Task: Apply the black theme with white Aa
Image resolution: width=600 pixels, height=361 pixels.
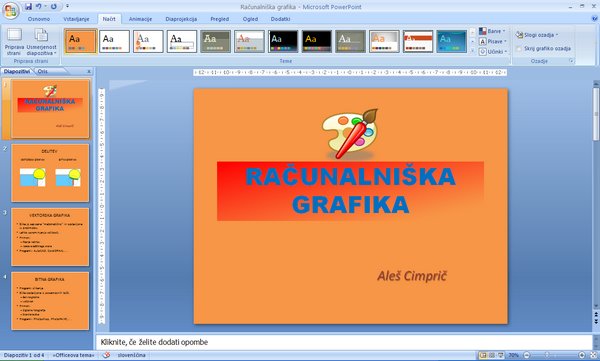Action: pyautogui.click(x=283, y=41)
